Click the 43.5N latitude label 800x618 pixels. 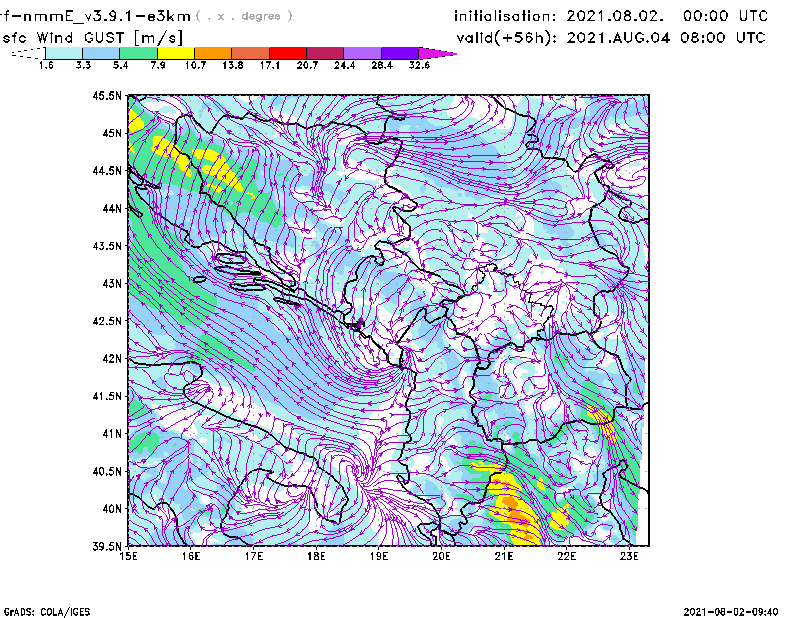107,246
